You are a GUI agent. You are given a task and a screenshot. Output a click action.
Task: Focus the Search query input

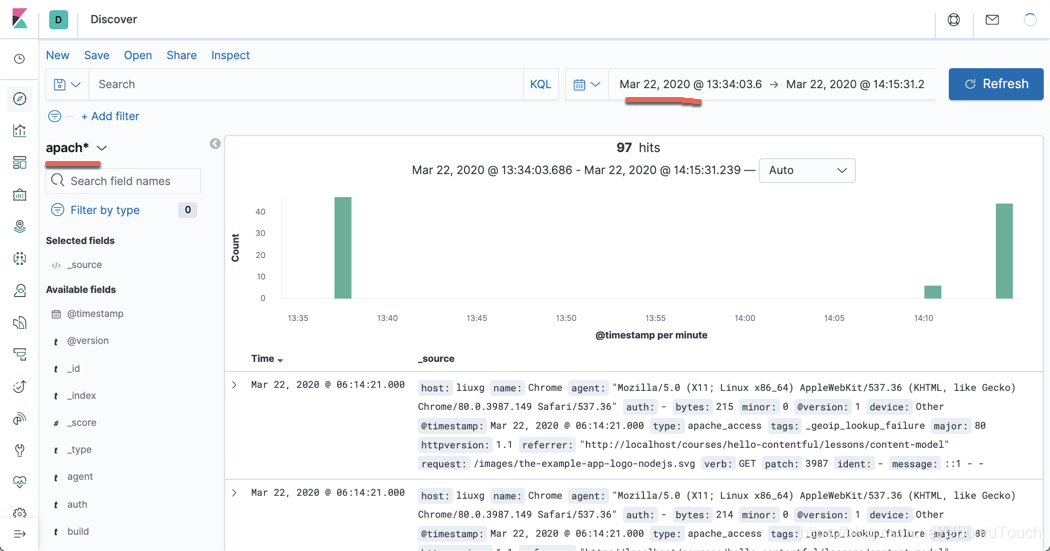tap(306, 84)
